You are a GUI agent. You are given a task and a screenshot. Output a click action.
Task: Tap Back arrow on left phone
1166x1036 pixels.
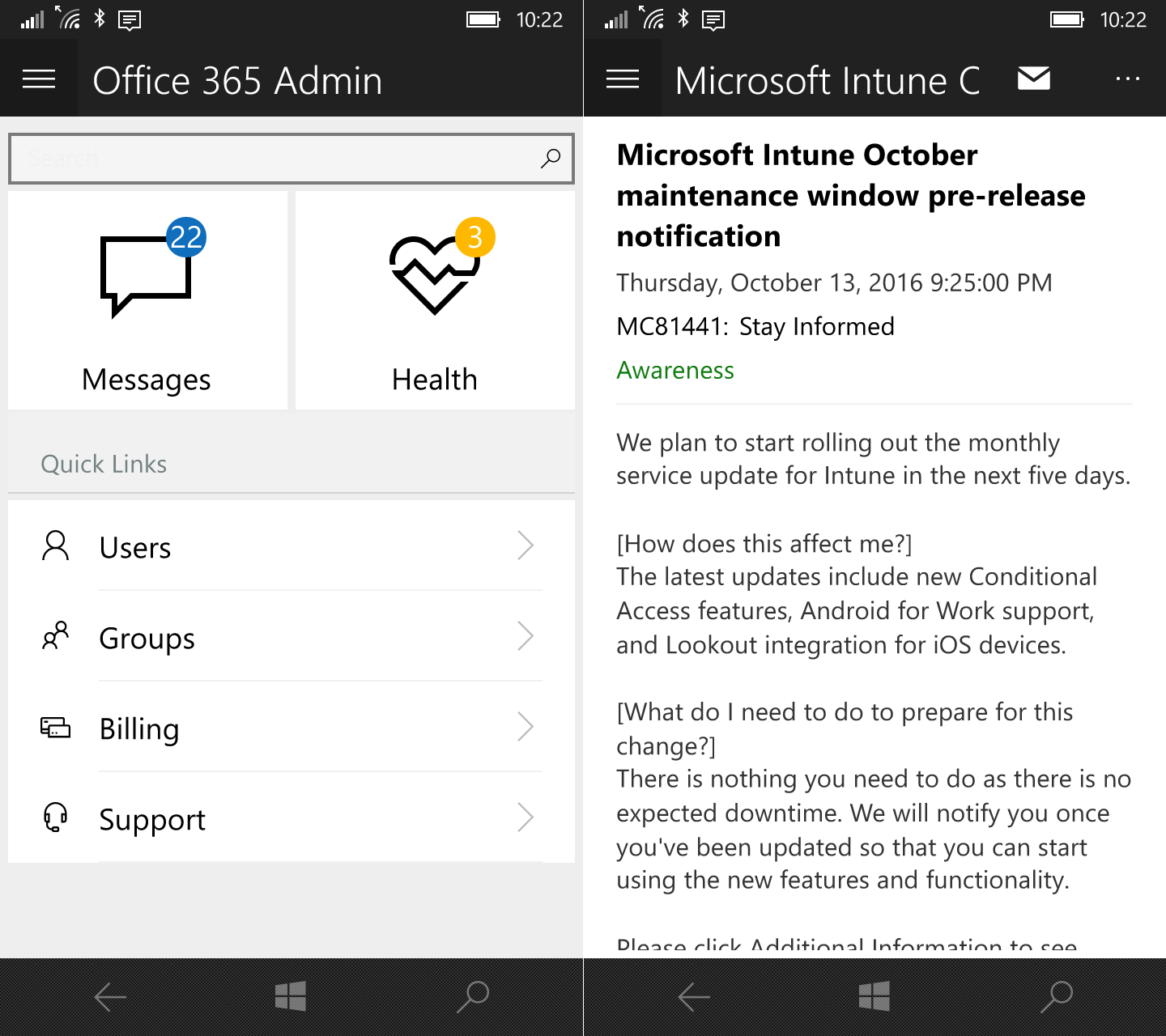[110, 997]
